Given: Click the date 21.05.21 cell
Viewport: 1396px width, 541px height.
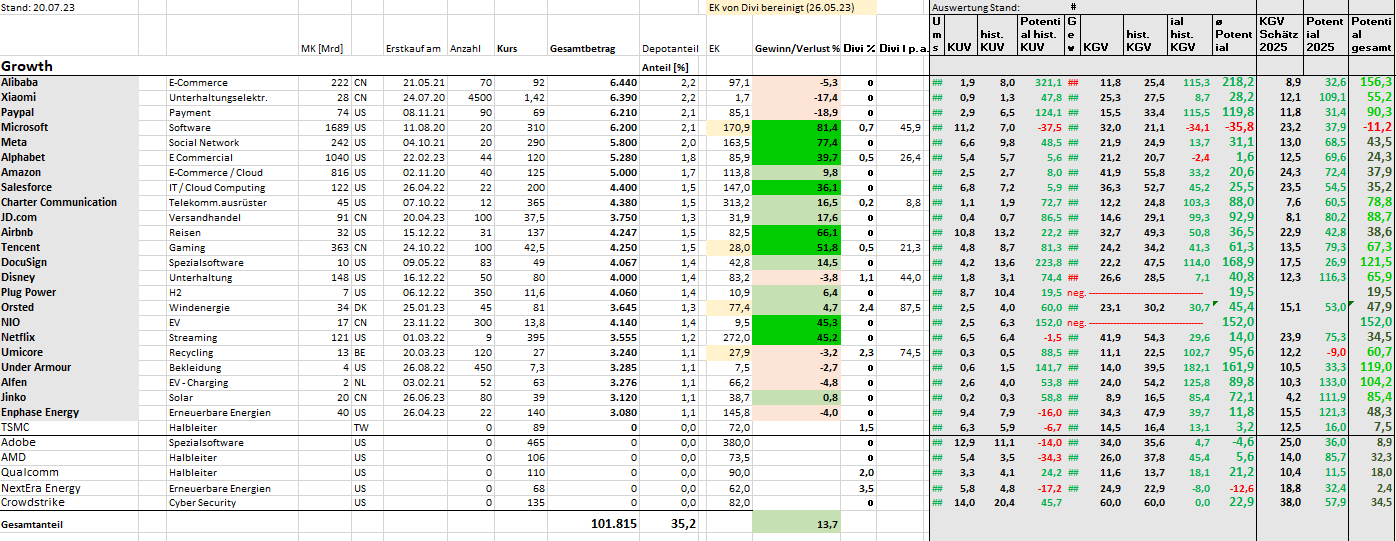Looking at the screenshot, I should click(414, 82).
